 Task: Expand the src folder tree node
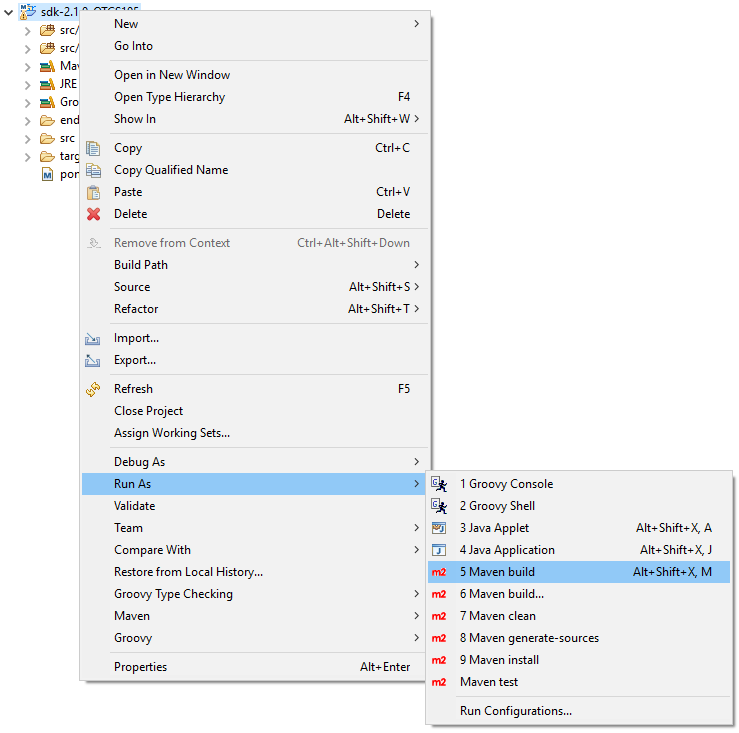click(x=28, y=139)
